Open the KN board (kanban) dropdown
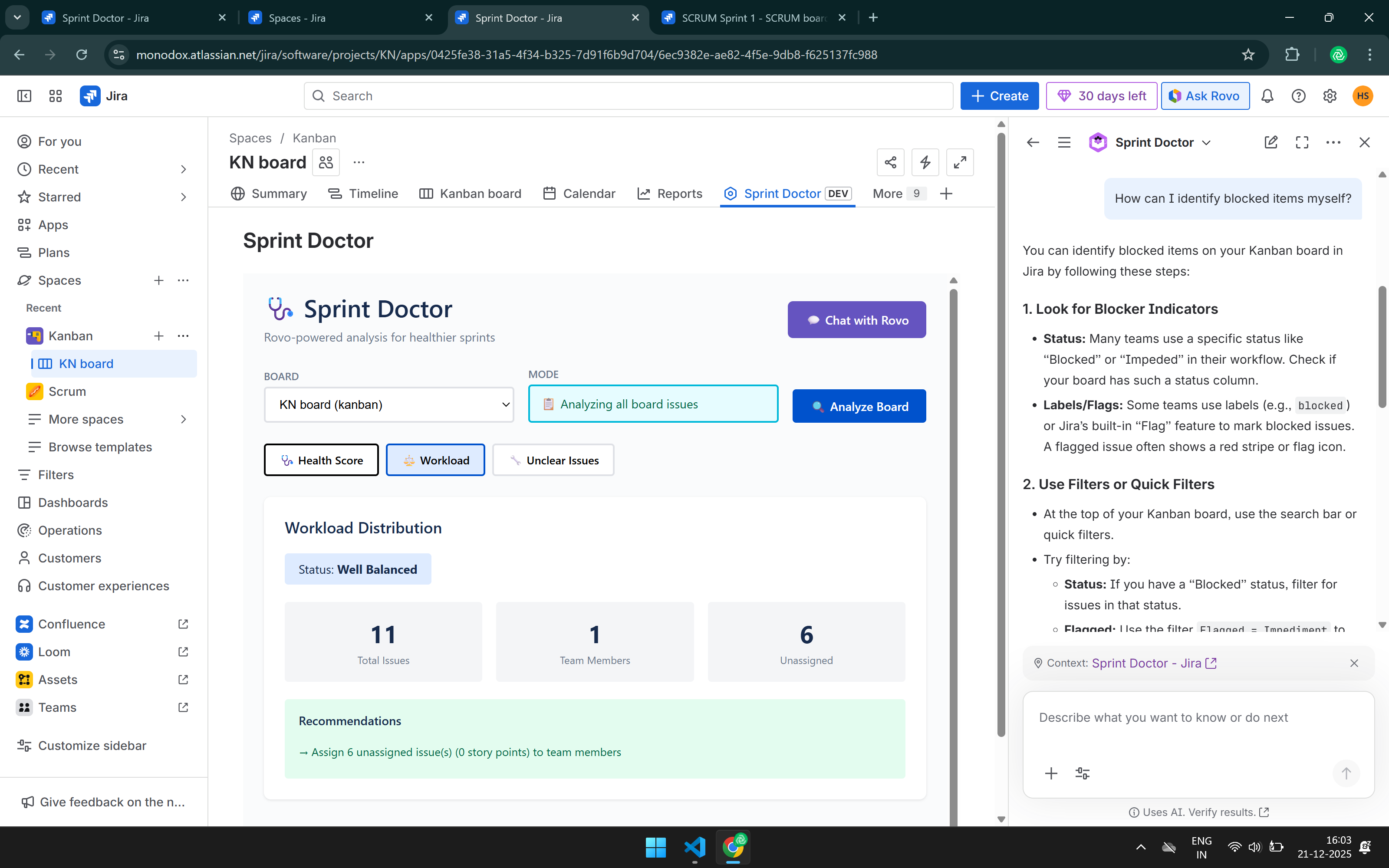 [x=388, y=405]
